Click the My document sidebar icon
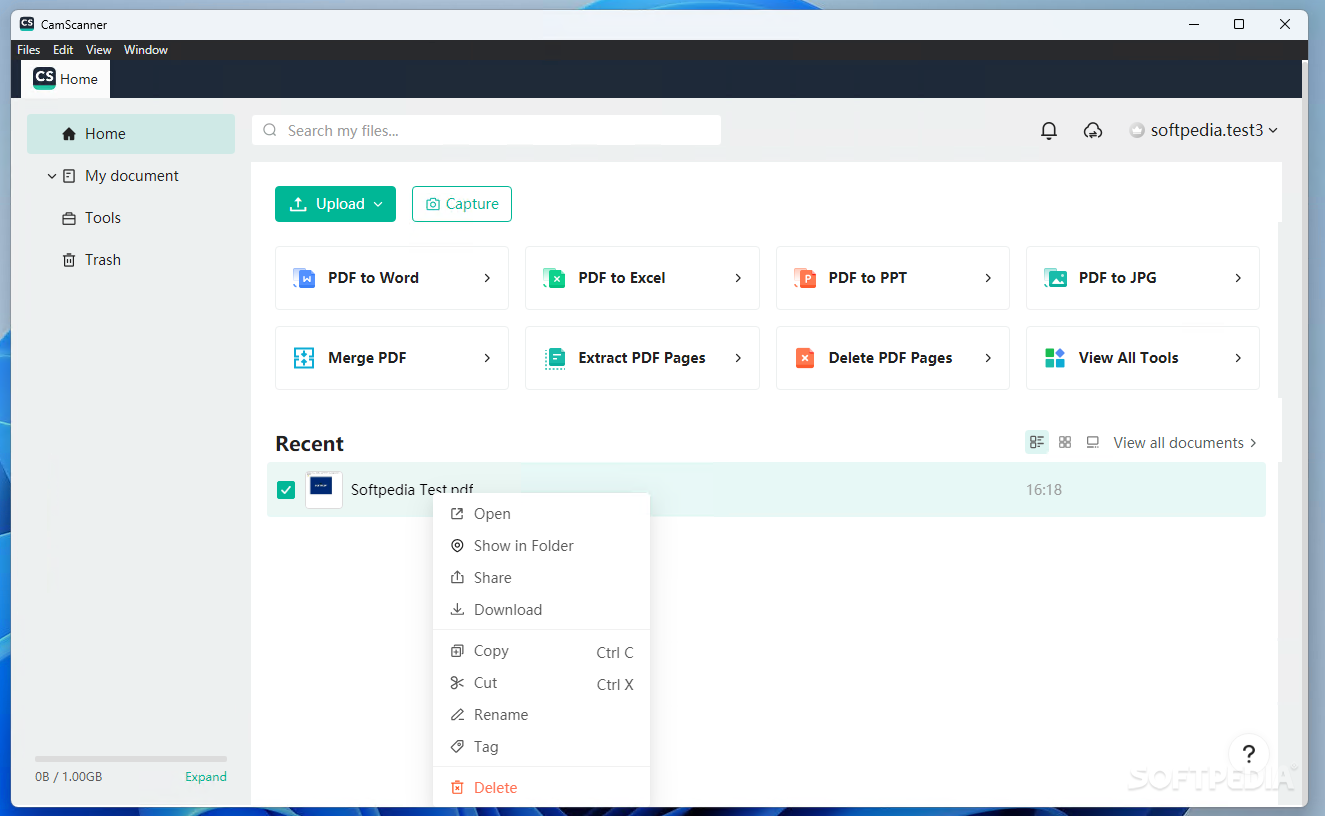 [69, 176]
